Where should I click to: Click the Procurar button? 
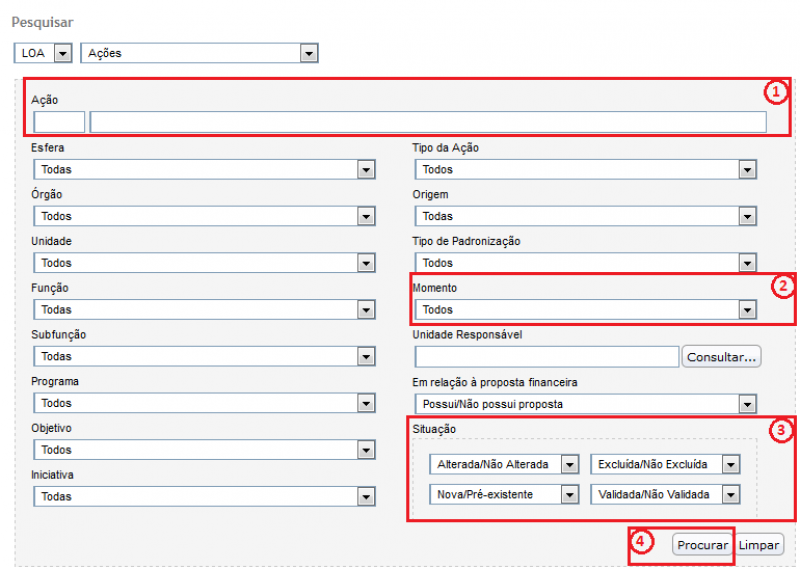tap(702, 545)
